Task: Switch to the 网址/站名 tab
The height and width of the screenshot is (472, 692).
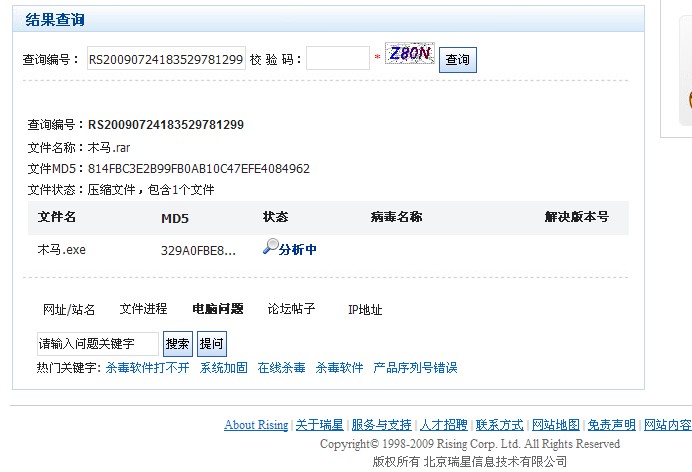Action: 69,309
